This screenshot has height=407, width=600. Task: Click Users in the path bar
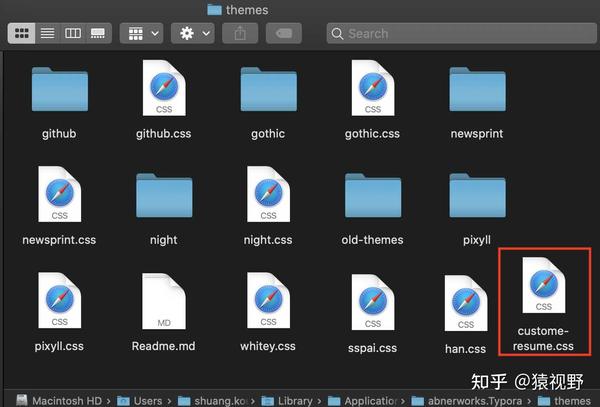pos(140,400)
